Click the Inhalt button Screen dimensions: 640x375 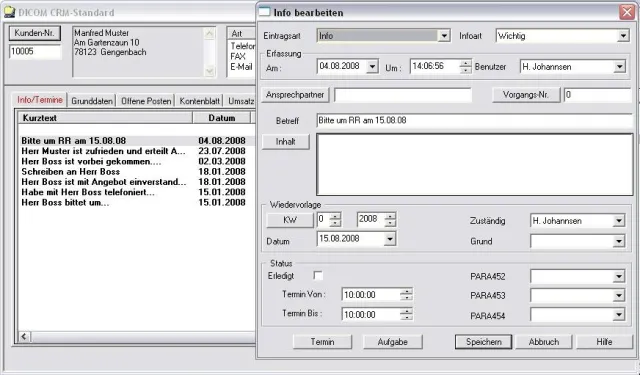tap(286, 142)
